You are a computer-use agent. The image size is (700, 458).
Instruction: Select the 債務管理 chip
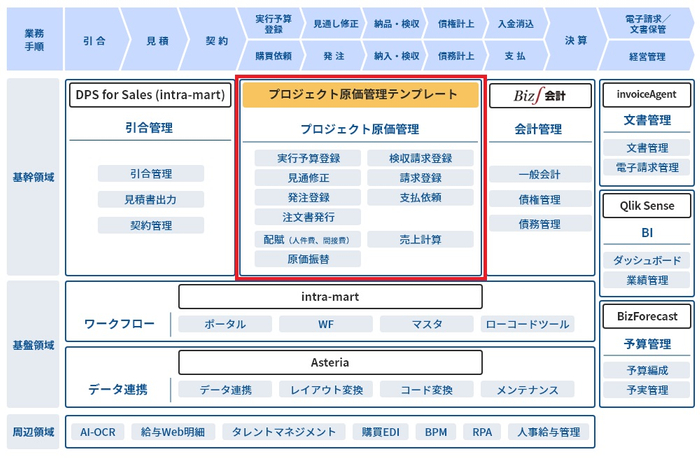[540, 224]
